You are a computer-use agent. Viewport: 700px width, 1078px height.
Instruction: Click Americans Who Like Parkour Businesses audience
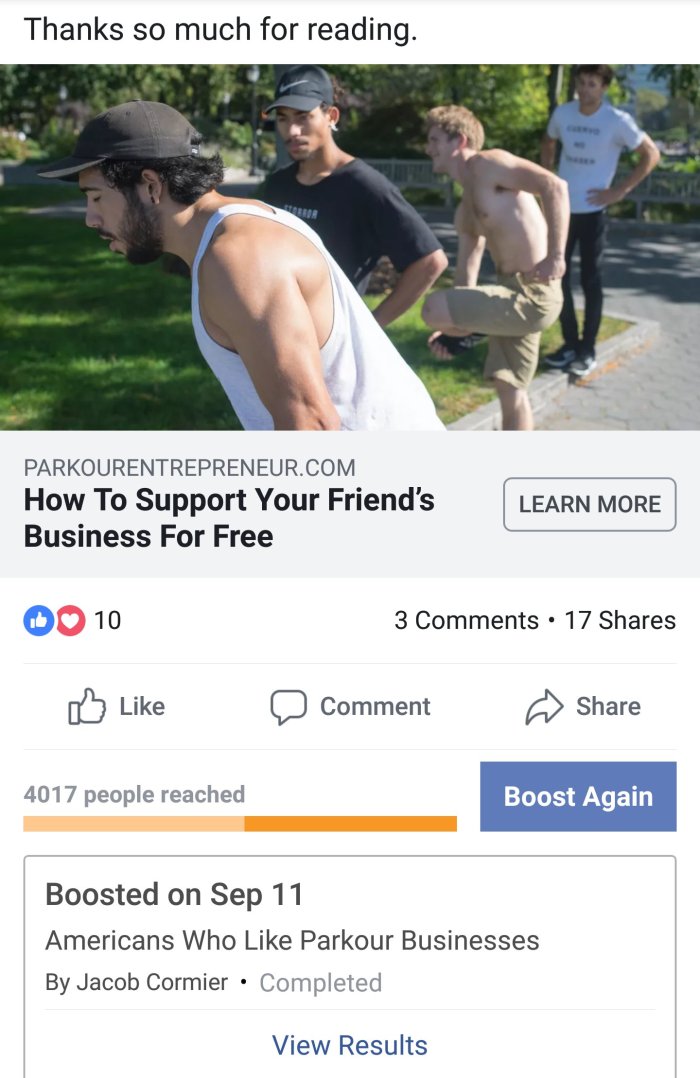click(x=292, y=940)
